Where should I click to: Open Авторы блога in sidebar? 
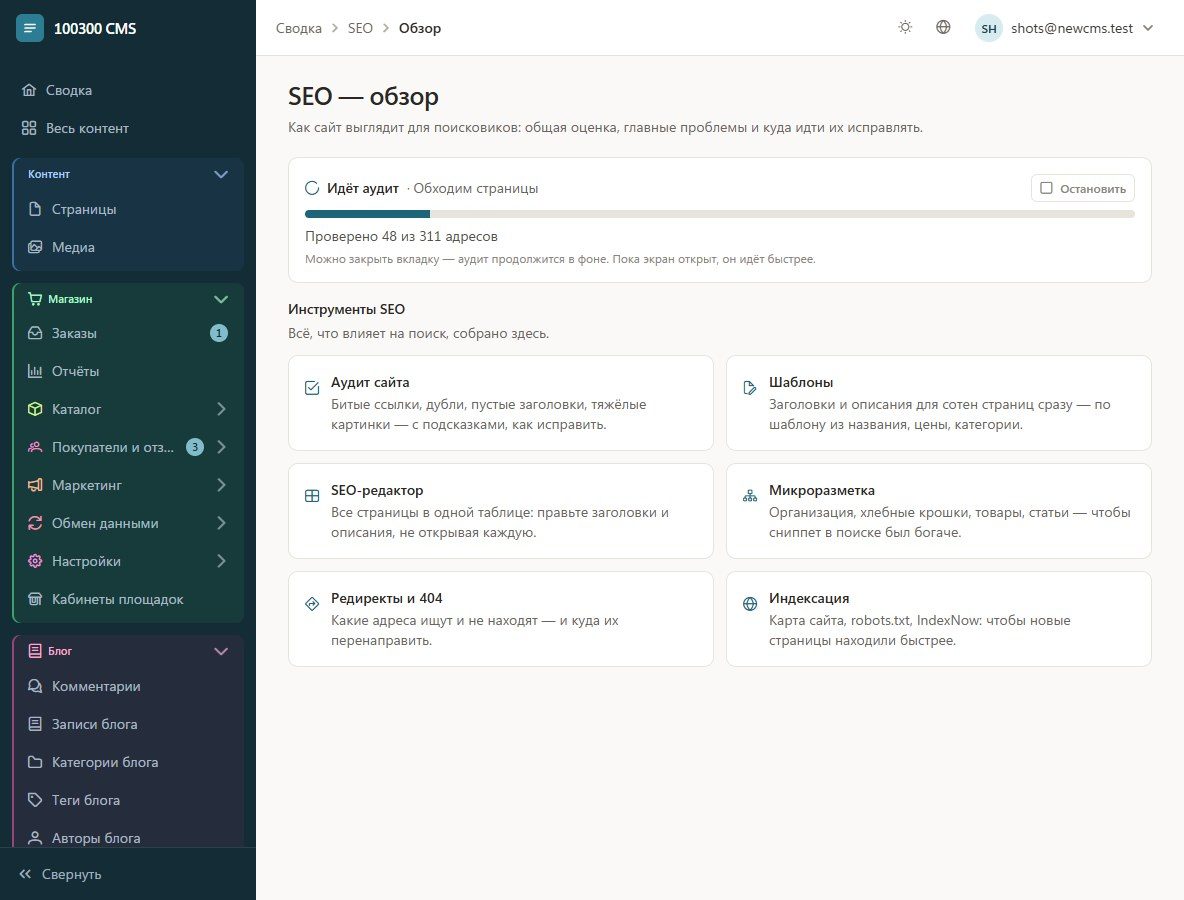[x=128, y=838]
